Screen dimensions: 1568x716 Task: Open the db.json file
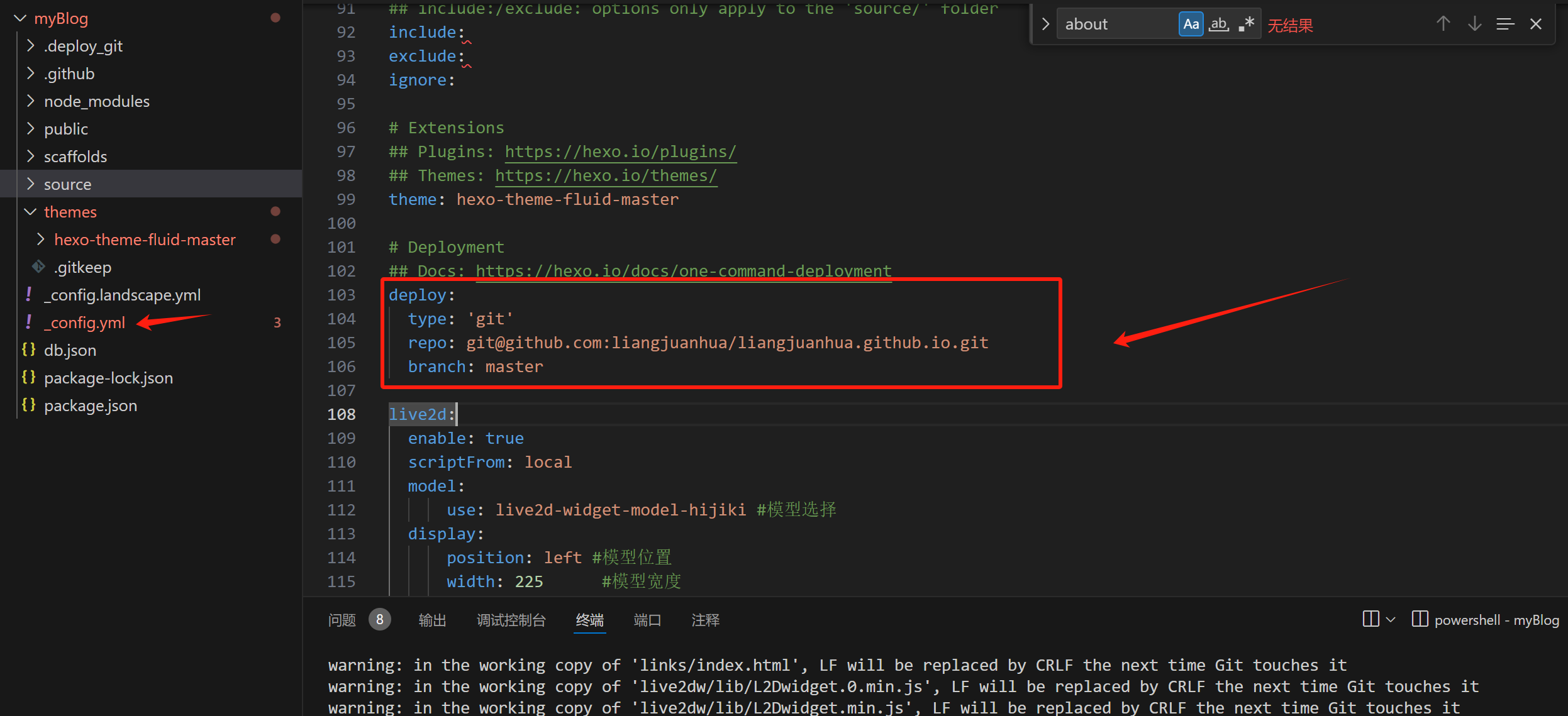(70, 350)
